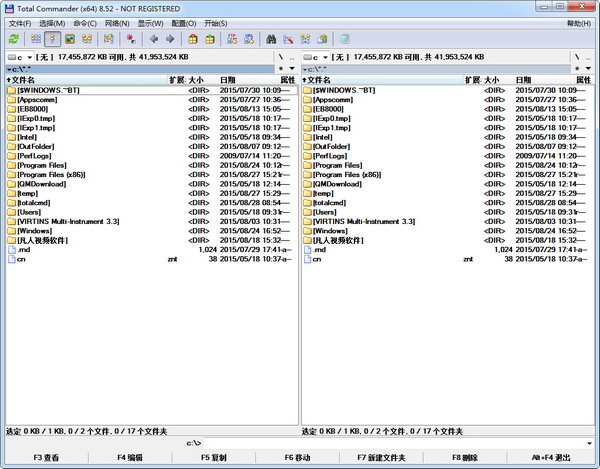Go to parent with left panel double-dot button
The height and width of the screenshot is (469, 600).
[292, 57]
